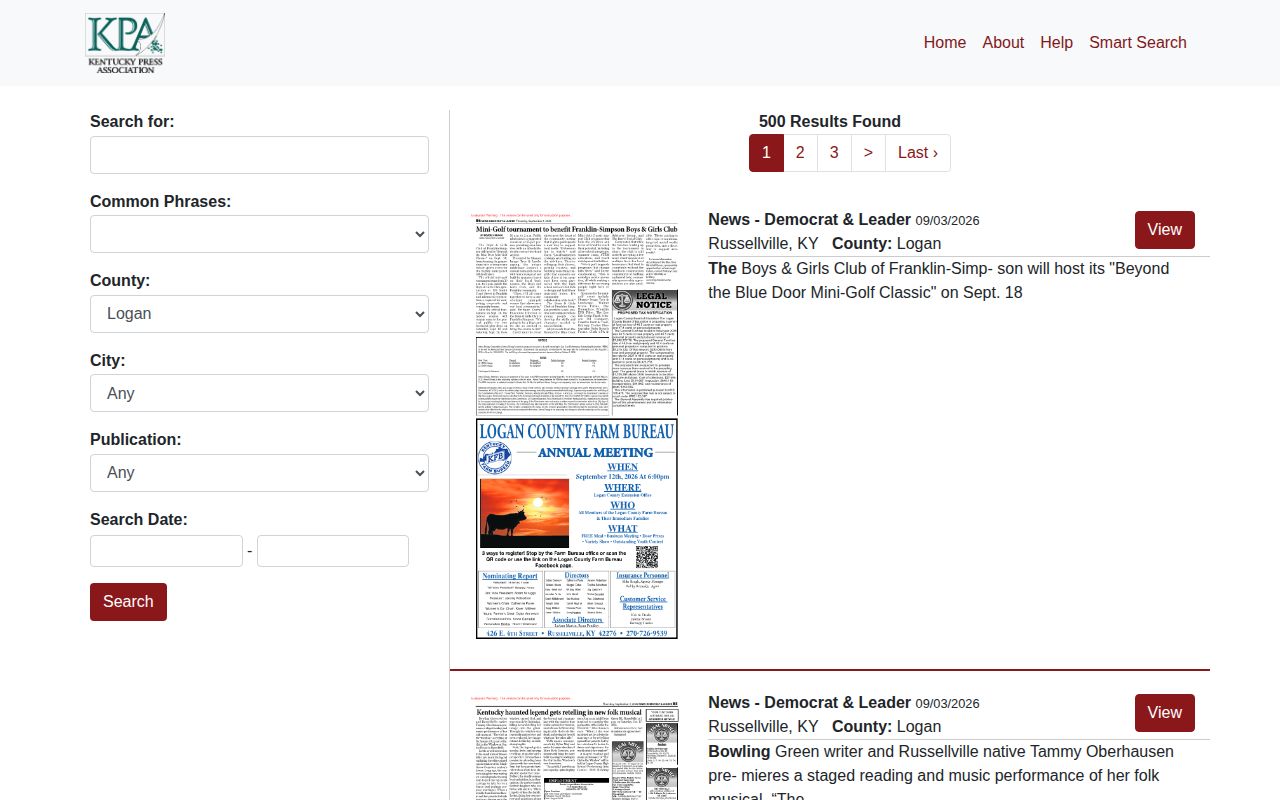Open the Mini-Golf tournament page thumbnail
This screenshot has width=1280, height=800.
click(577, 427)
